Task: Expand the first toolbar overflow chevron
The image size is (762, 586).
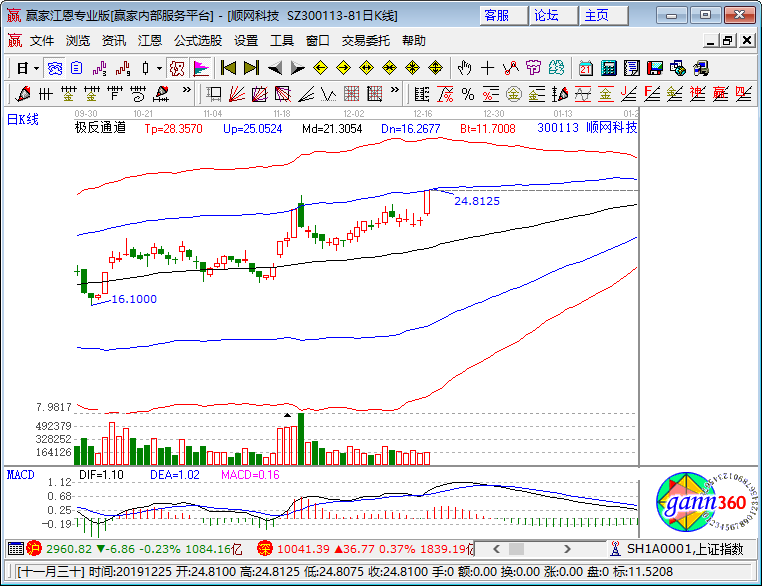Action: [187, 89]
